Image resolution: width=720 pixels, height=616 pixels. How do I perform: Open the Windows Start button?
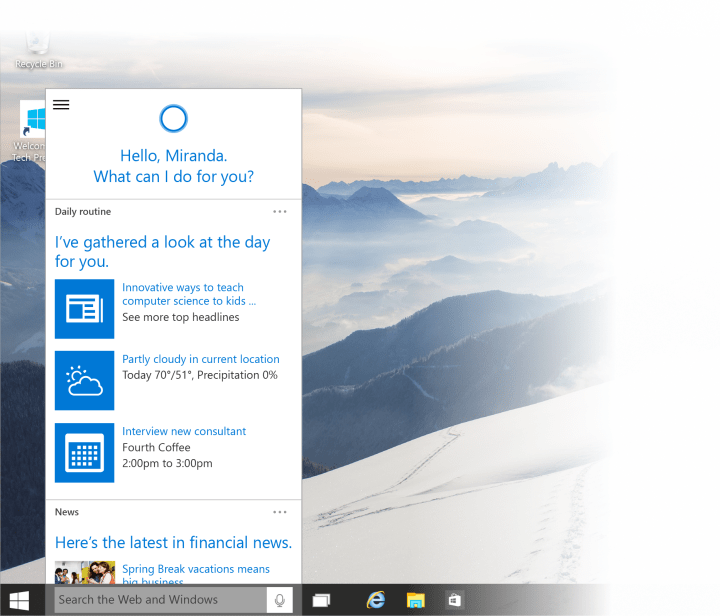pyautogui.click(x=19, y=600)
